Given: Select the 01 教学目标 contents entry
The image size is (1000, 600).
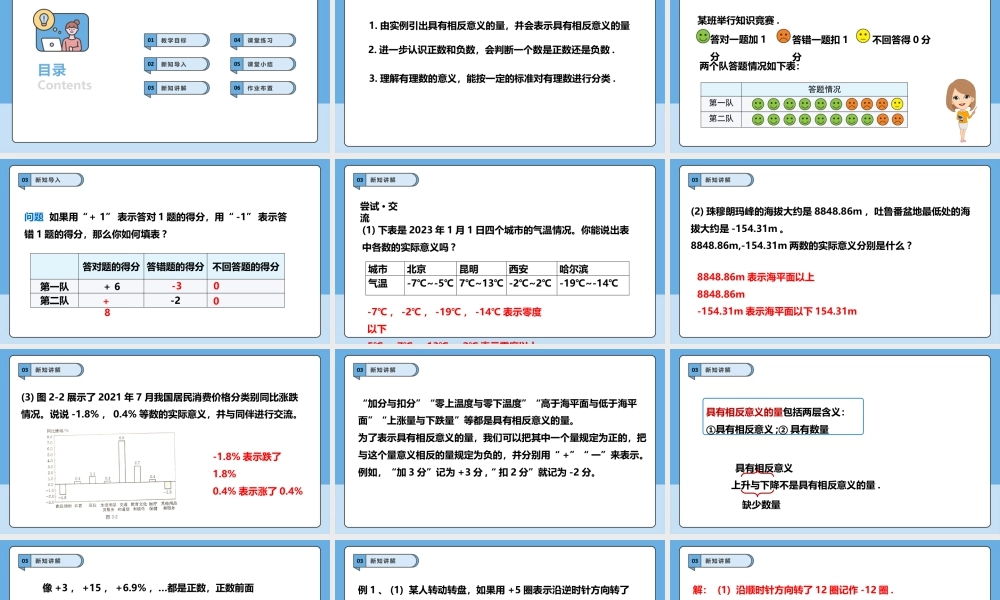Looking at the screenshot, I should coord(178,40).
